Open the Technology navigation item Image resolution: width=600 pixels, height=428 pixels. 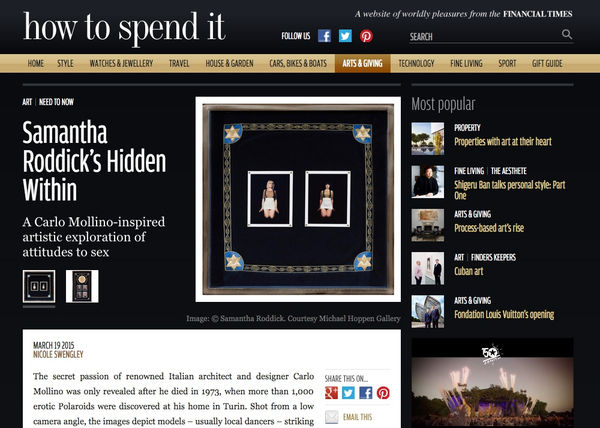416,63
